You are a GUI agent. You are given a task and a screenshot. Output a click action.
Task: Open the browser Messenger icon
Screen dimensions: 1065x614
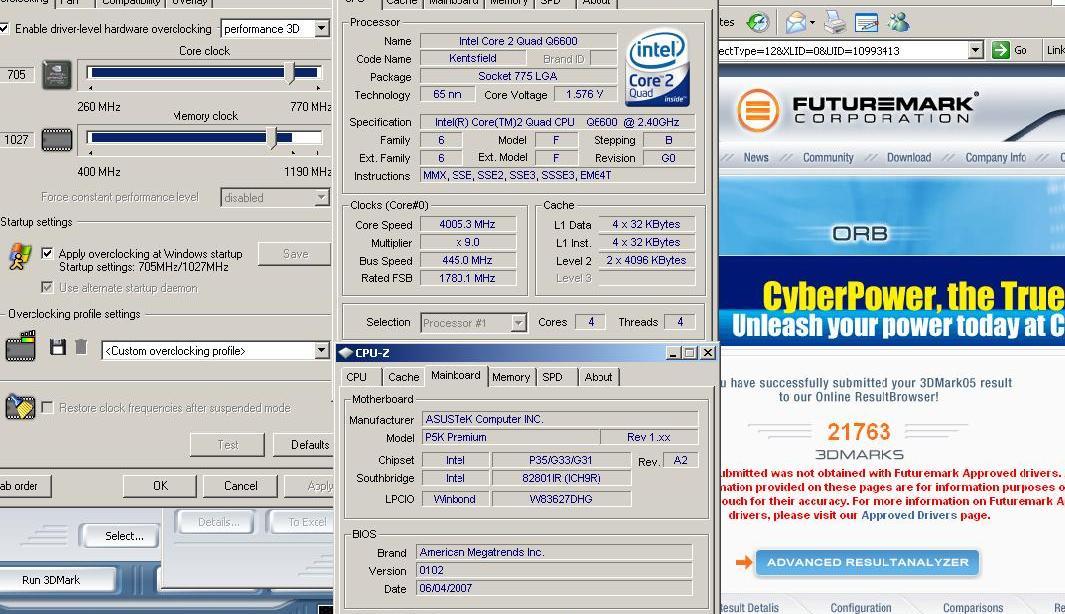(898, 22)
